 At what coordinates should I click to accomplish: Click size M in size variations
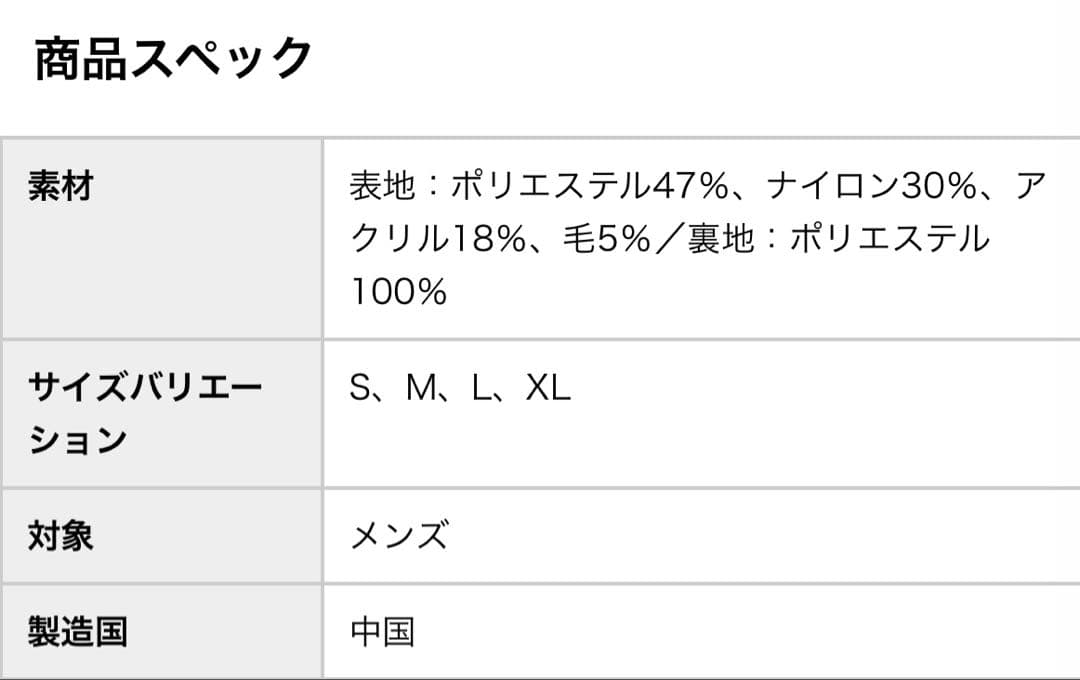coord(420,388)
